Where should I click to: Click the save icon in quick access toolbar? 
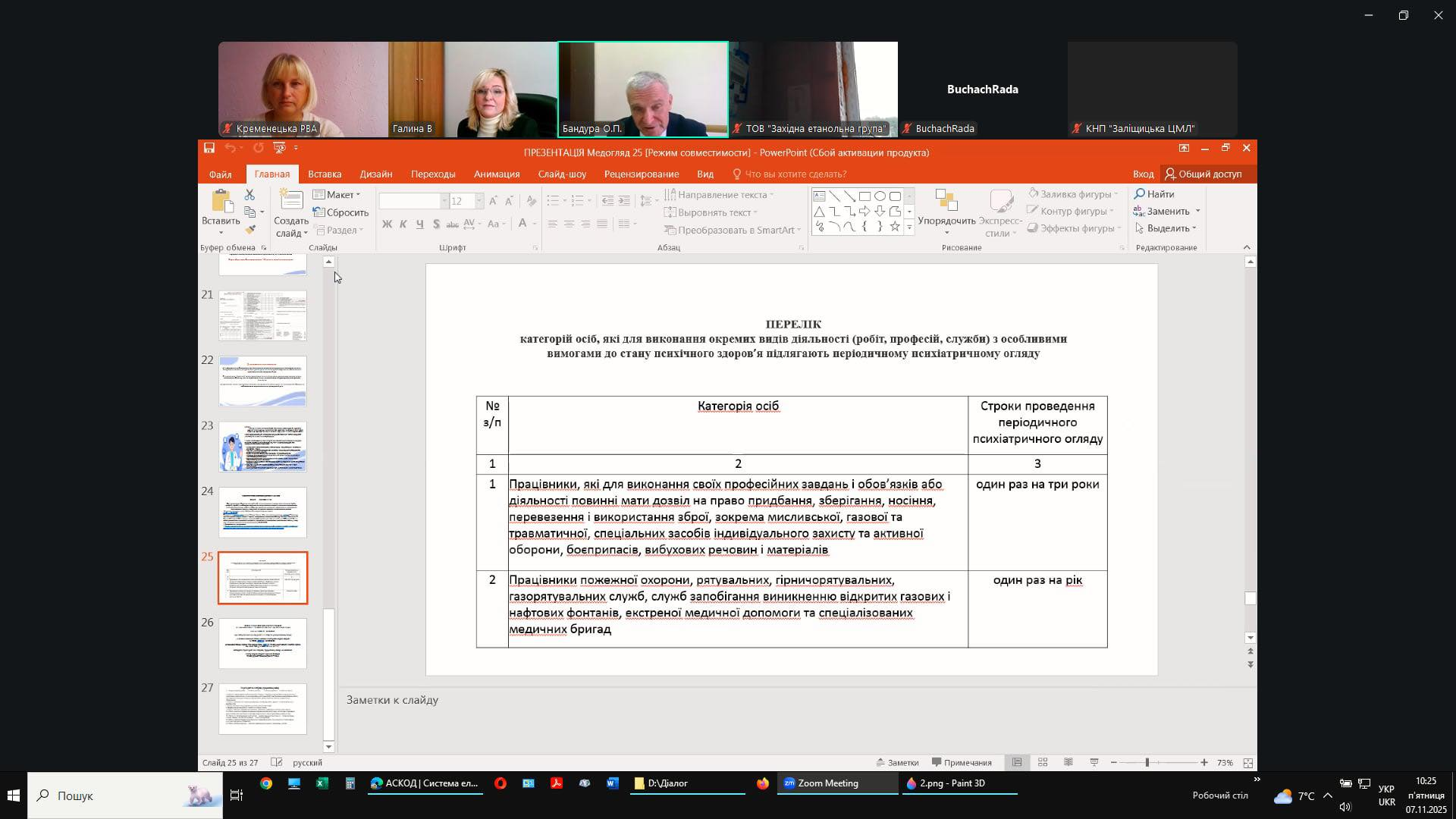pyautogui.click(x=209, y=148)
